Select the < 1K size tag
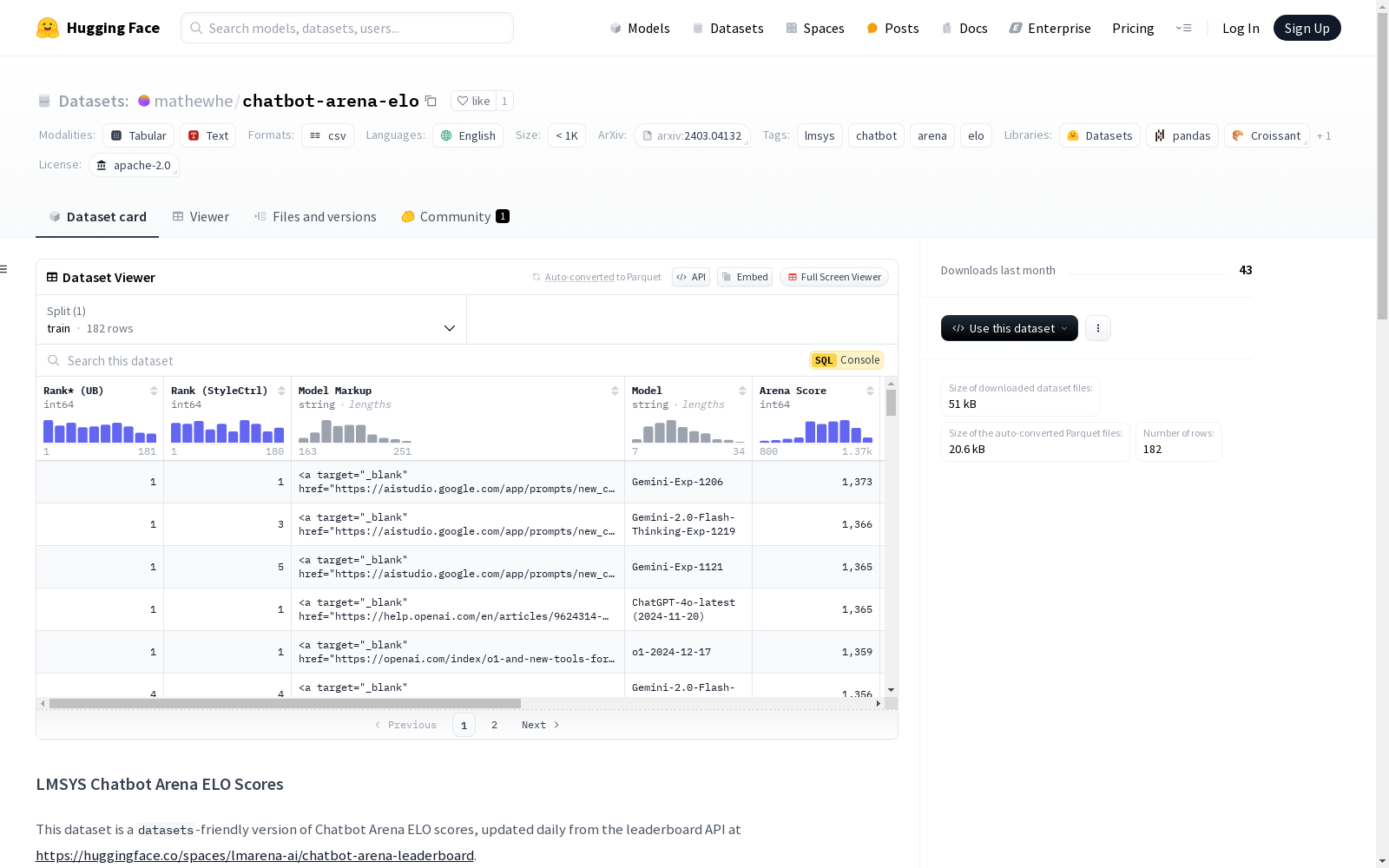 click(x=567, y=135)
